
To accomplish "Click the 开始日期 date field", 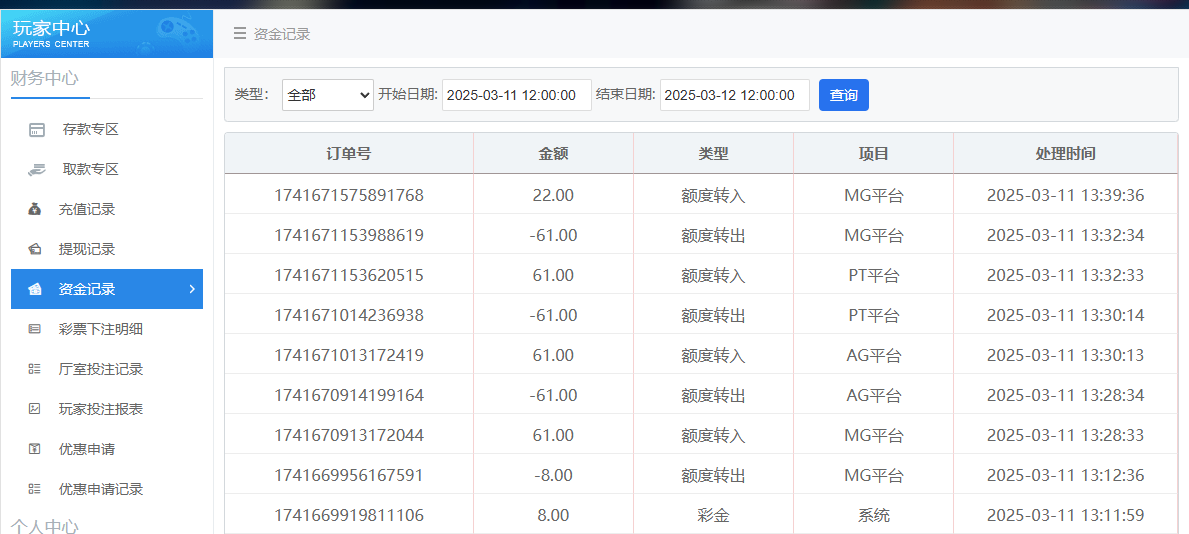I will pos(516,95).
